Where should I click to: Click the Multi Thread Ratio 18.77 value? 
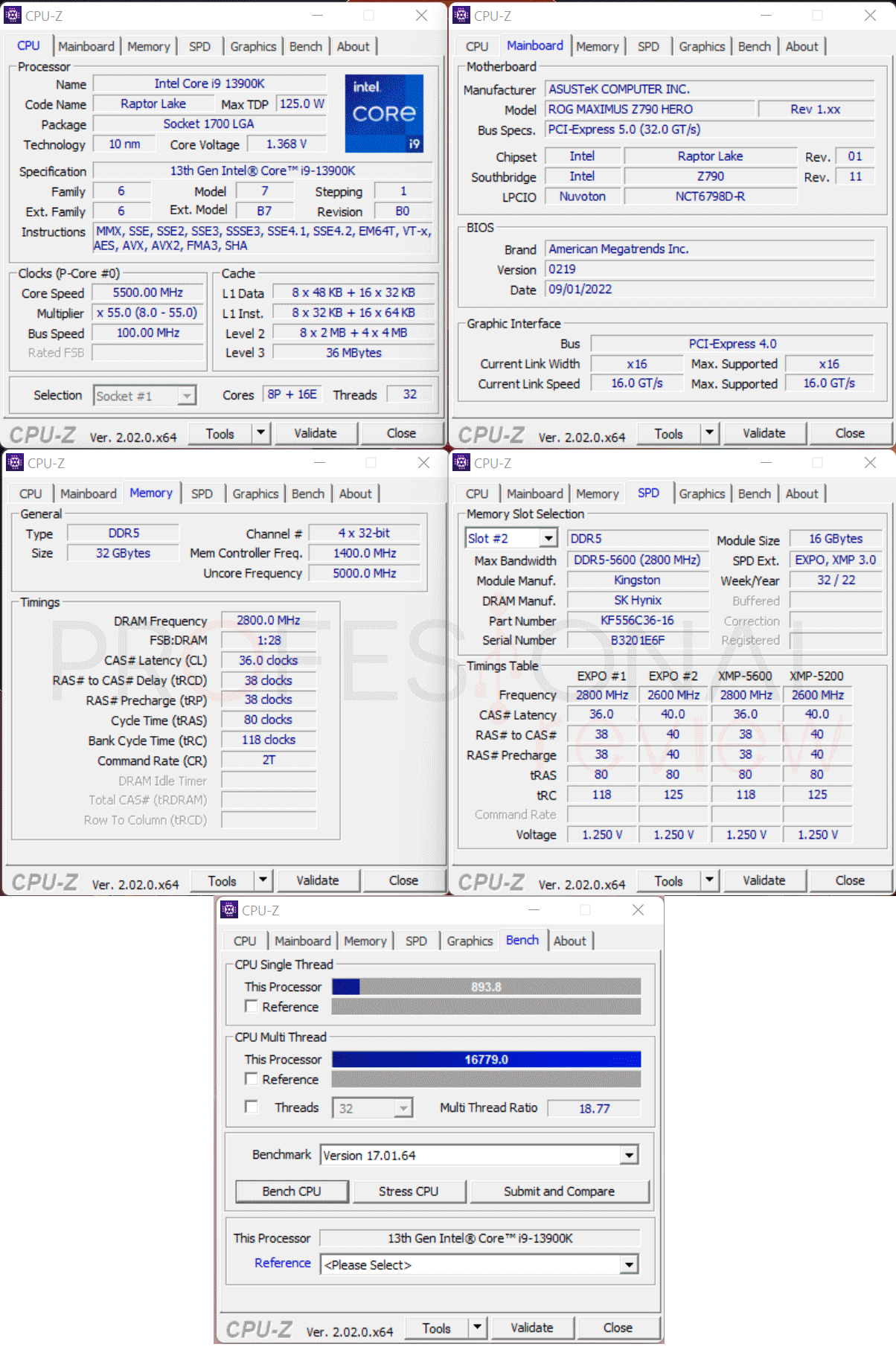coord(594,1108)
